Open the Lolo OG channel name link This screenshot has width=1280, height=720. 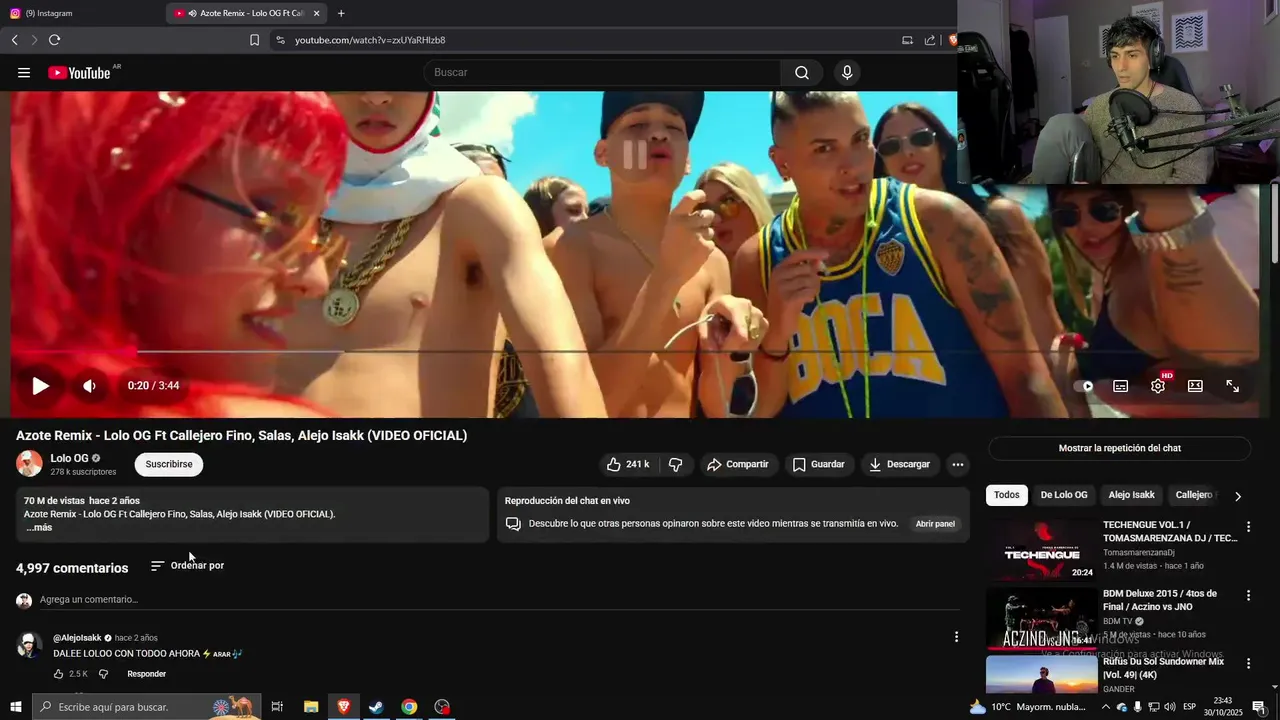[69, 458]
